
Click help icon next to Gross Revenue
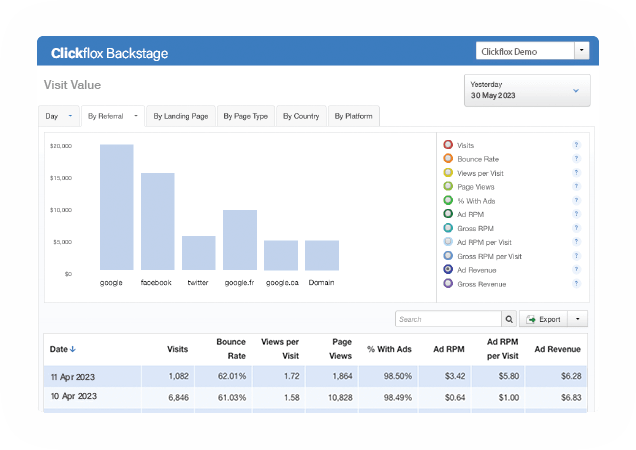pyautogui.click(x=576, y=284)
